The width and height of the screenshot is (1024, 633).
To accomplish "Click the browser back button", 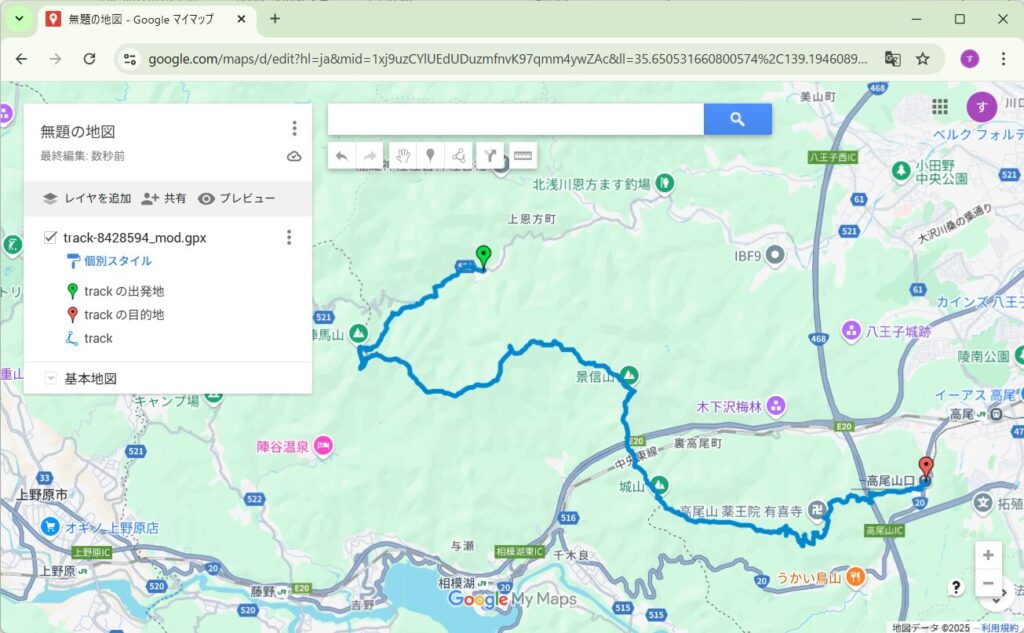I will point(22,59).
